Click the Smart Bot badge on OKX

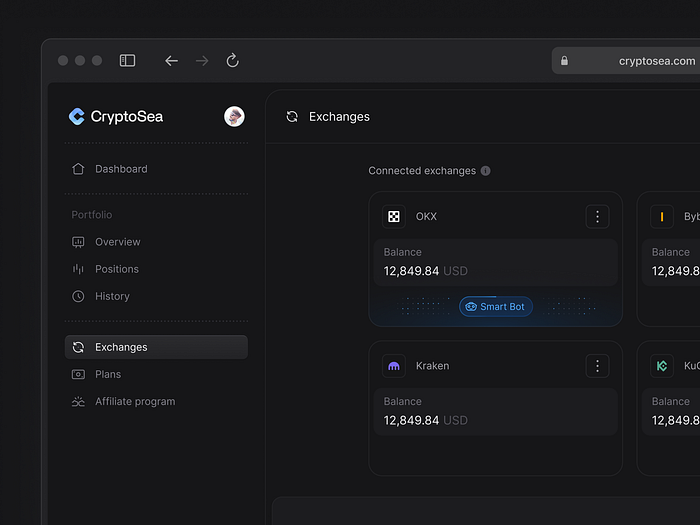pos(496,307)
